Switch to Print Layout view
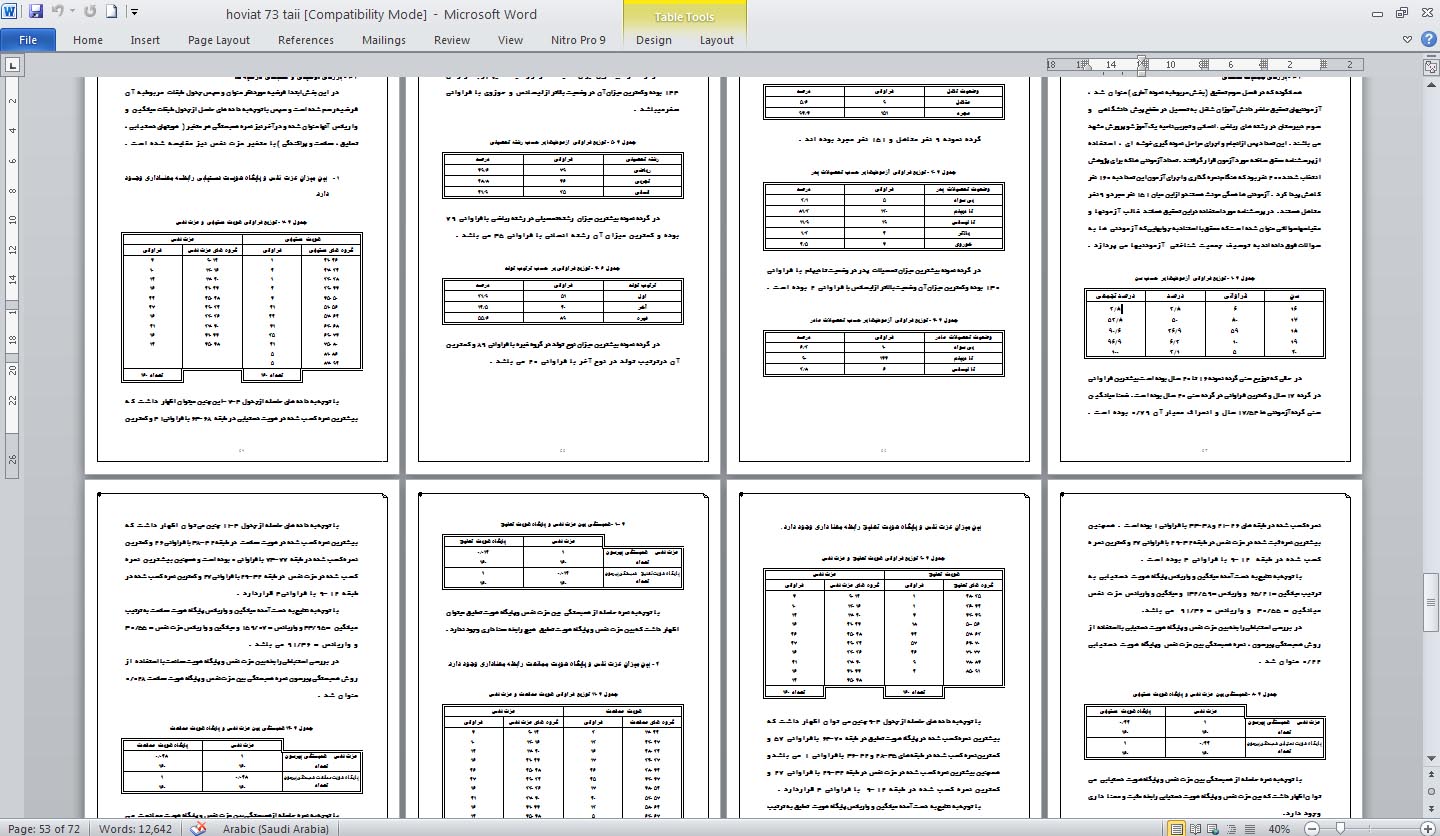Viewport: 1440px width, 836px height. click(1179, 828)
